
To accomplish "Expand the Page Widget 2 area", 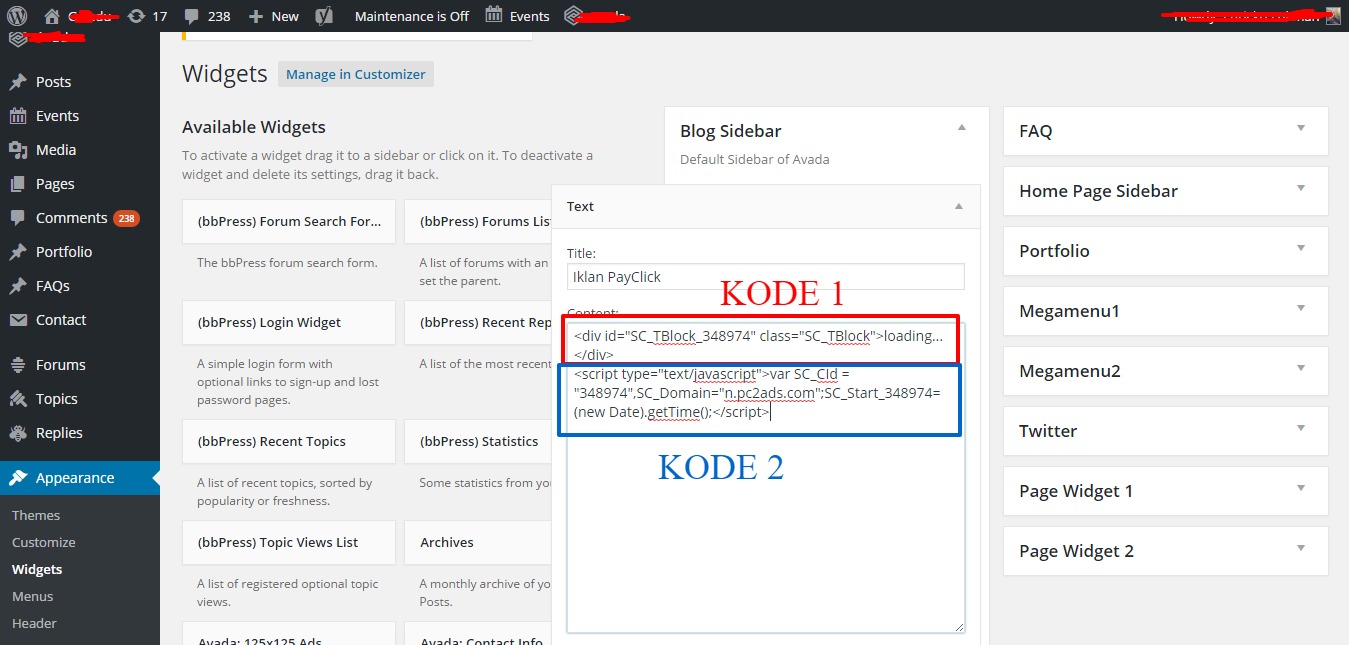I will [1301, 548].
